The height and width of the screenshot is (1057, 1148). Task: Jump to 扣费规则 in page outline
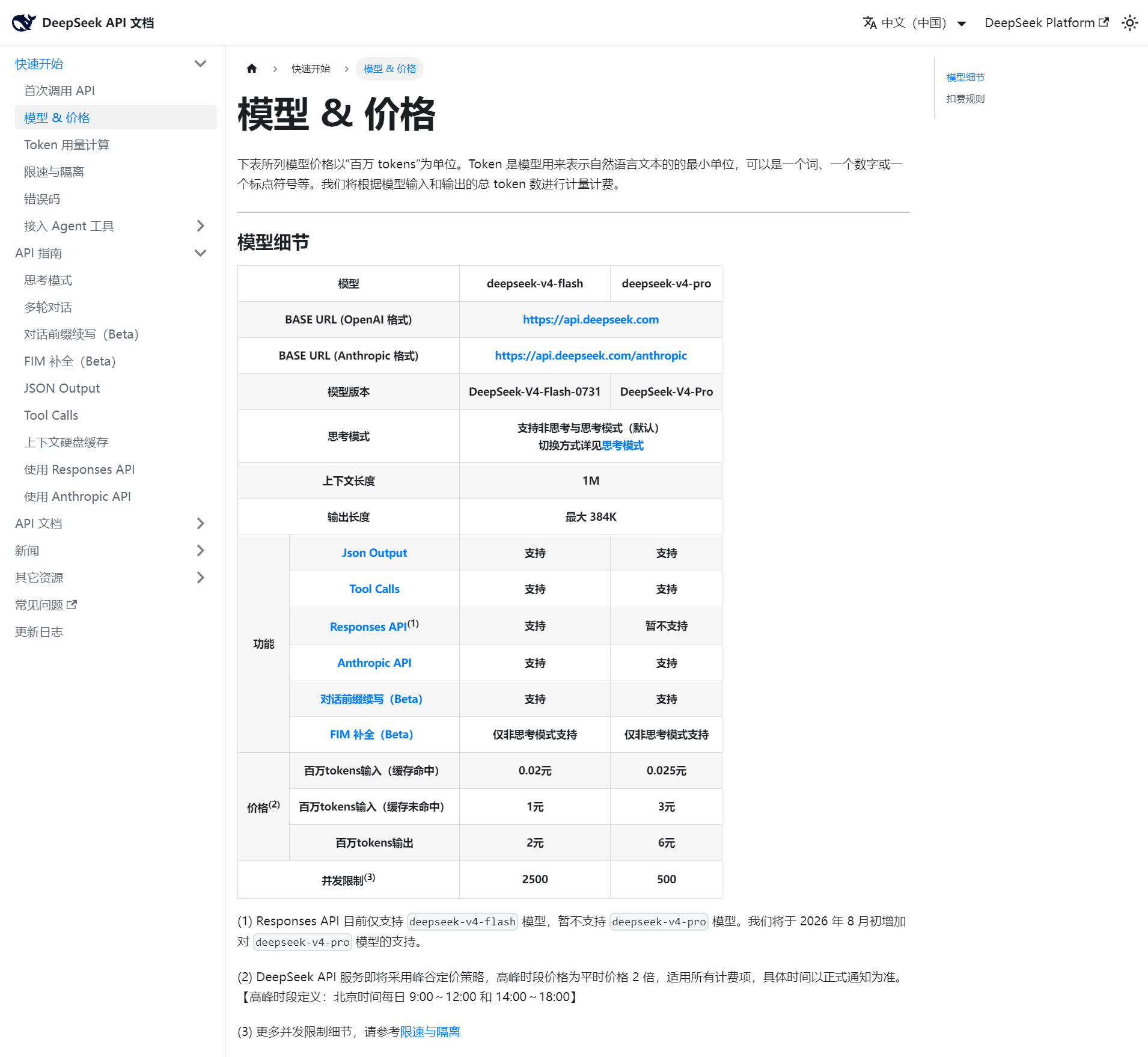[x=965, y=99]
